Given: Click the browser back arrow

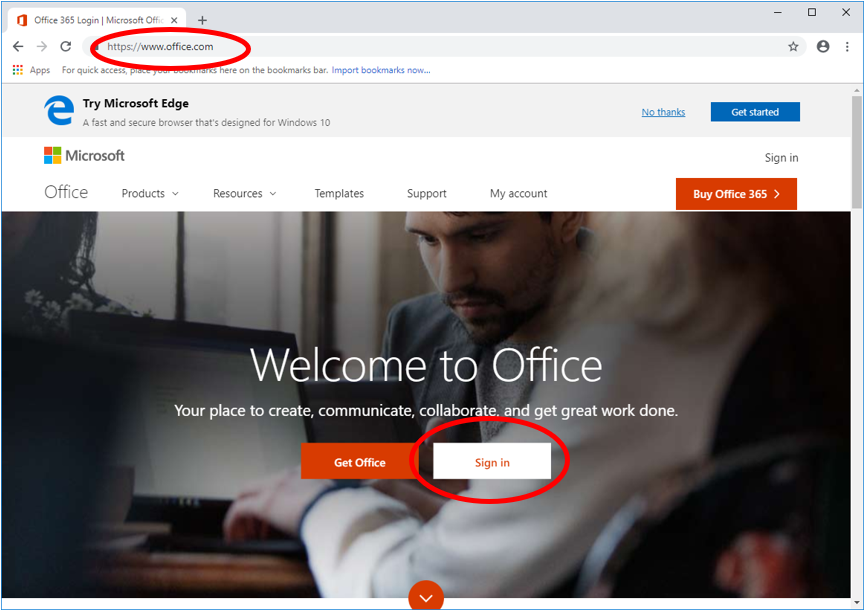Looking at the screenshot, I should pos(18,46).
